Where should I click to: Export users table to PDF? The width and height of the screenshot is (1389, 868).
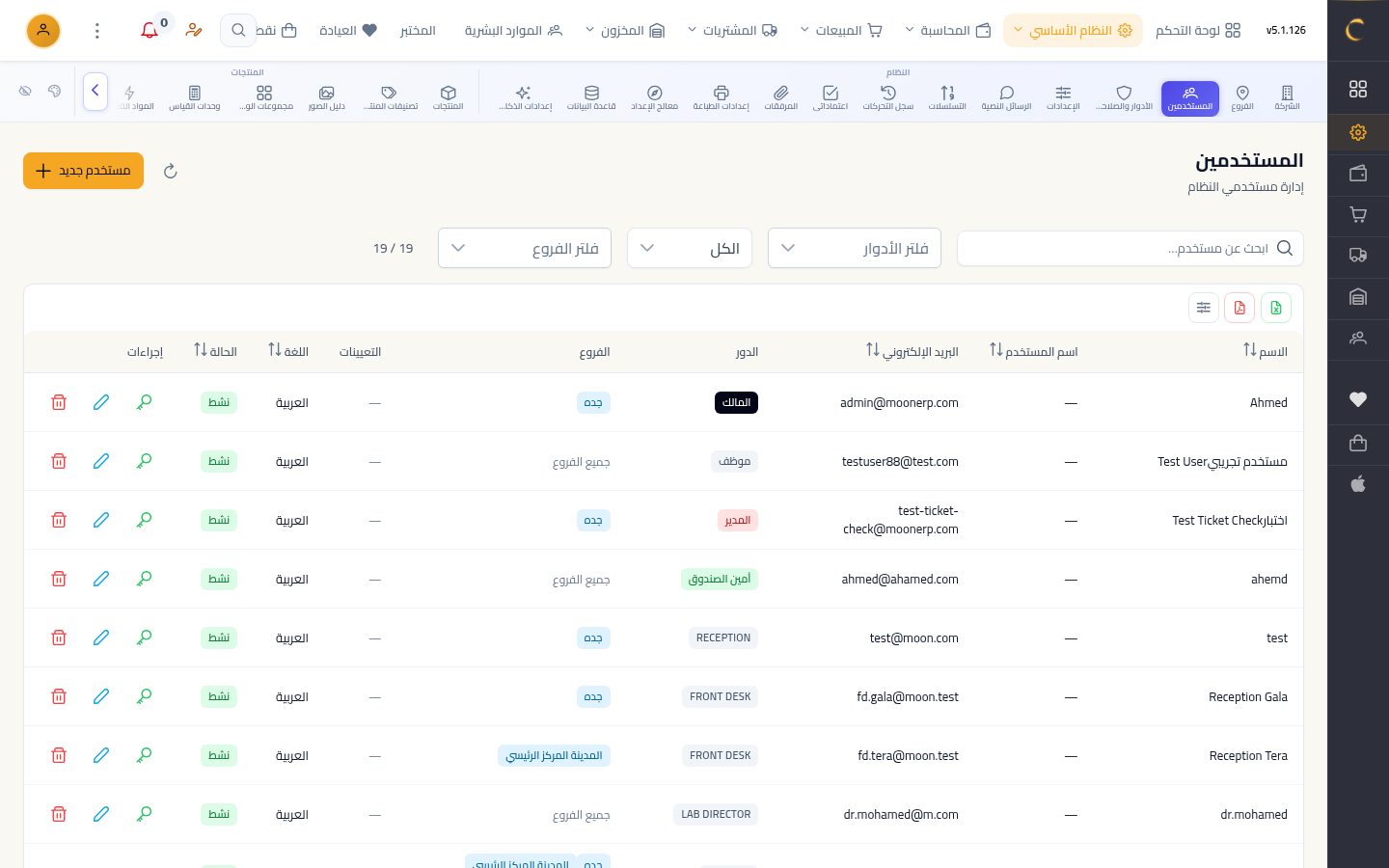tap(1239, 308)
